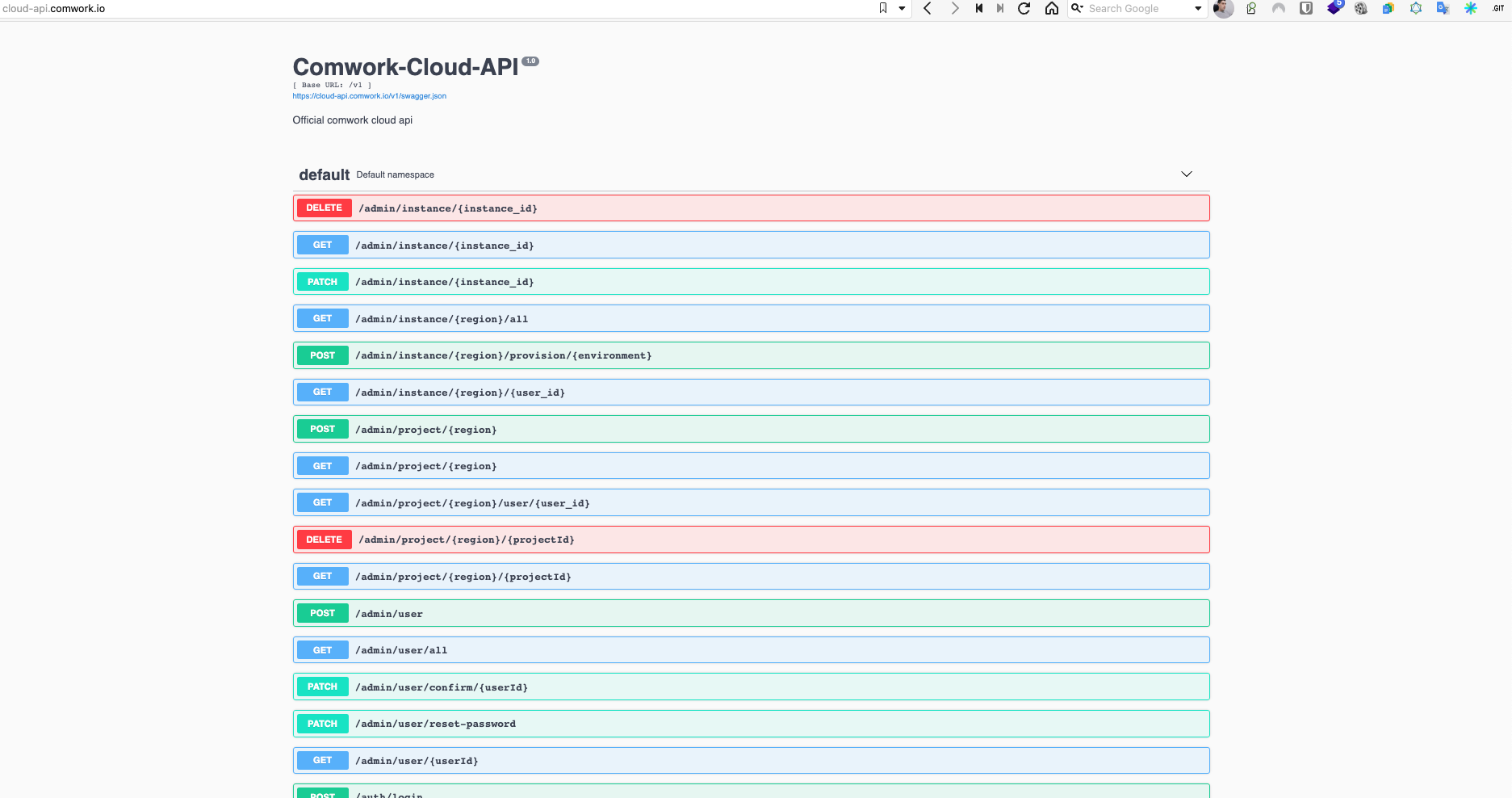Open DELETE /admin/project/{region}/{projectId}
The height and width of the screenshot is (798, 1512).
click(751, 540)
